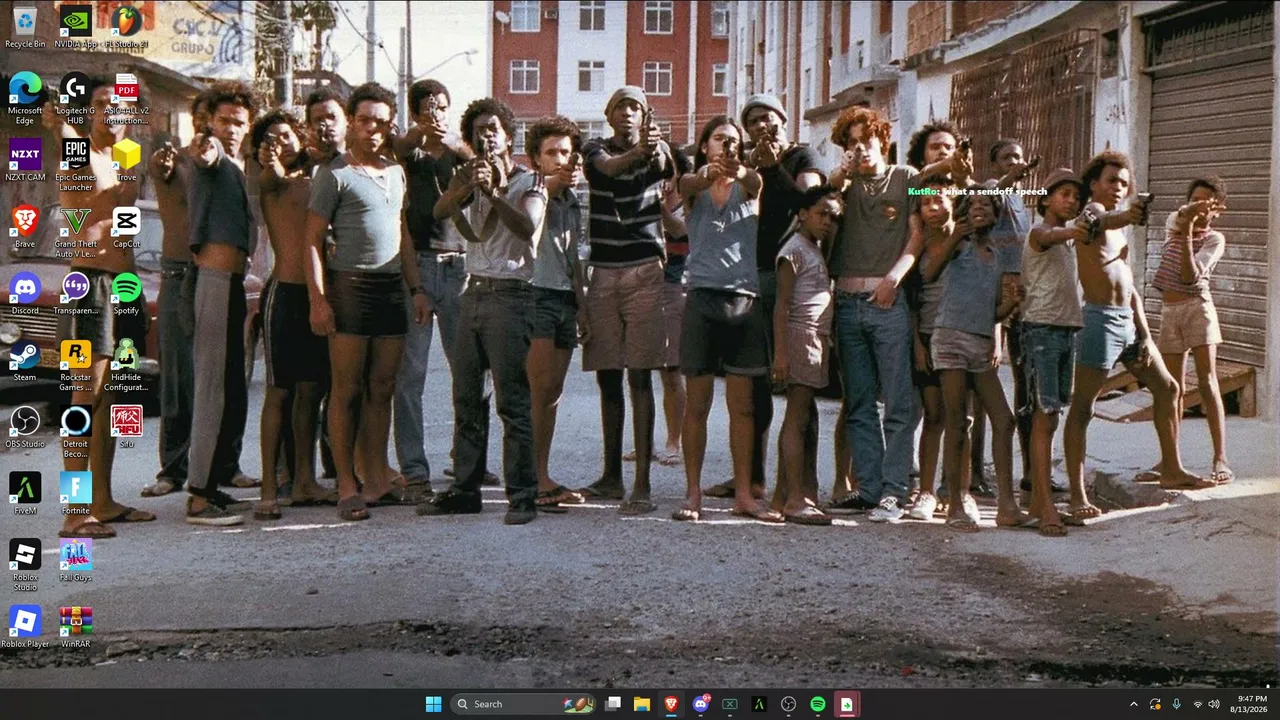
Task: Click the sync status tray icon
Action: click(x=1155, y=704)
